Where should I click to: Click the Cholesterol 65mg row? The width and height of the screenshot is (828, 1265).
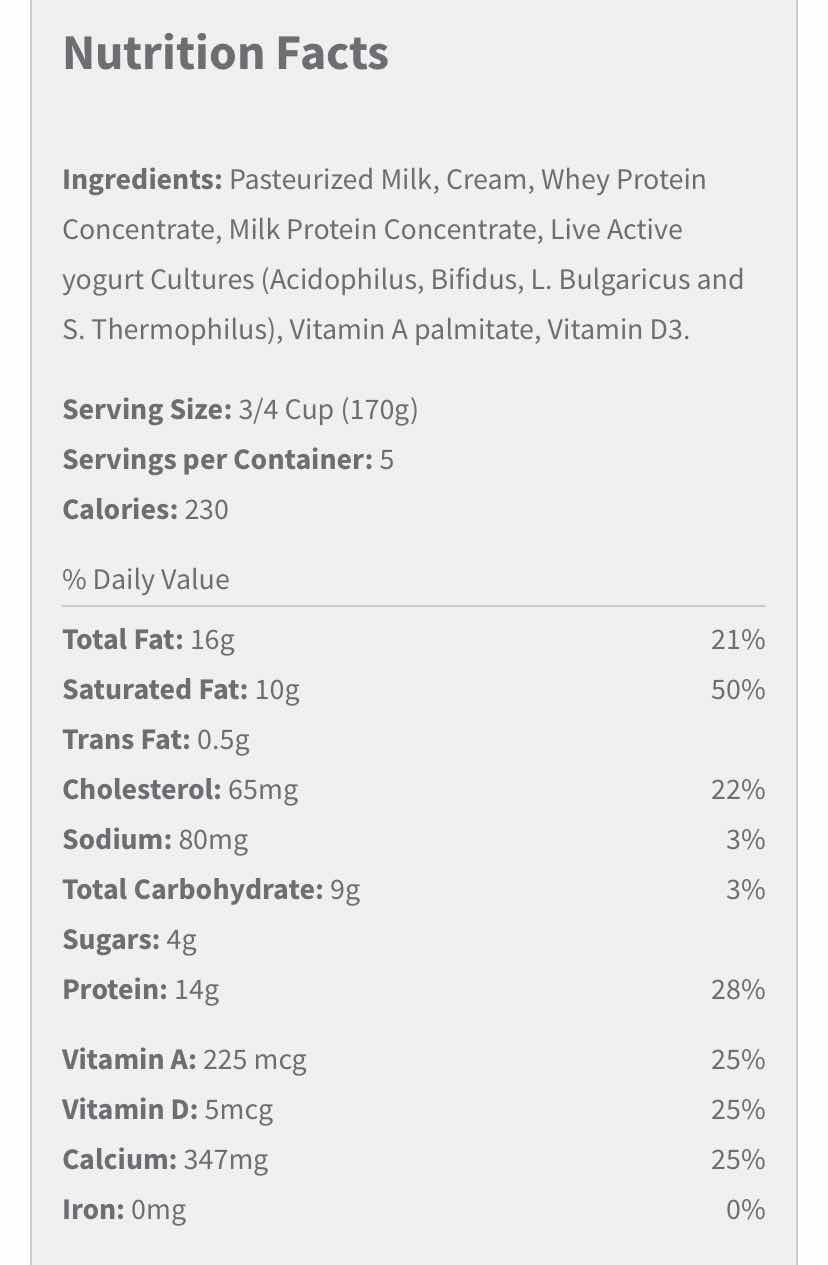414,790
